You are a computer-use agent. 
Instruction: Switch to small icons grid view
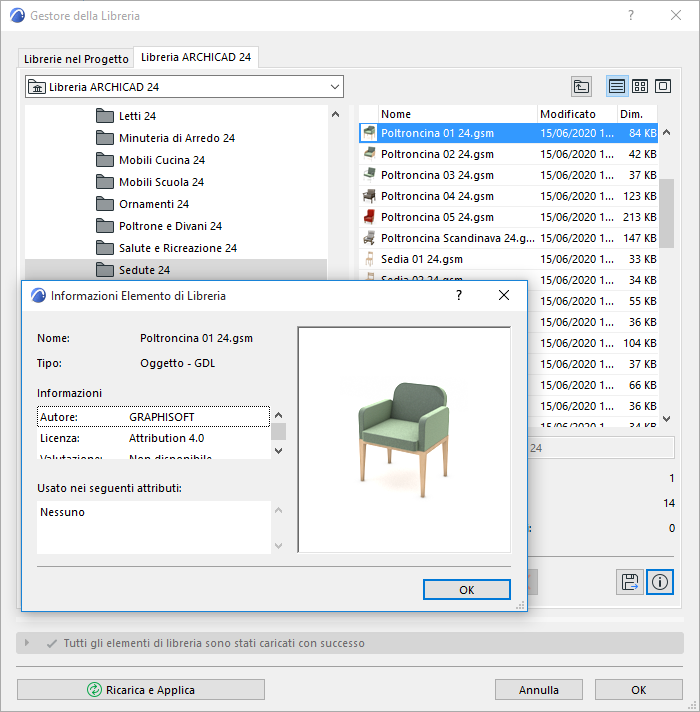[x=640, y=86]
